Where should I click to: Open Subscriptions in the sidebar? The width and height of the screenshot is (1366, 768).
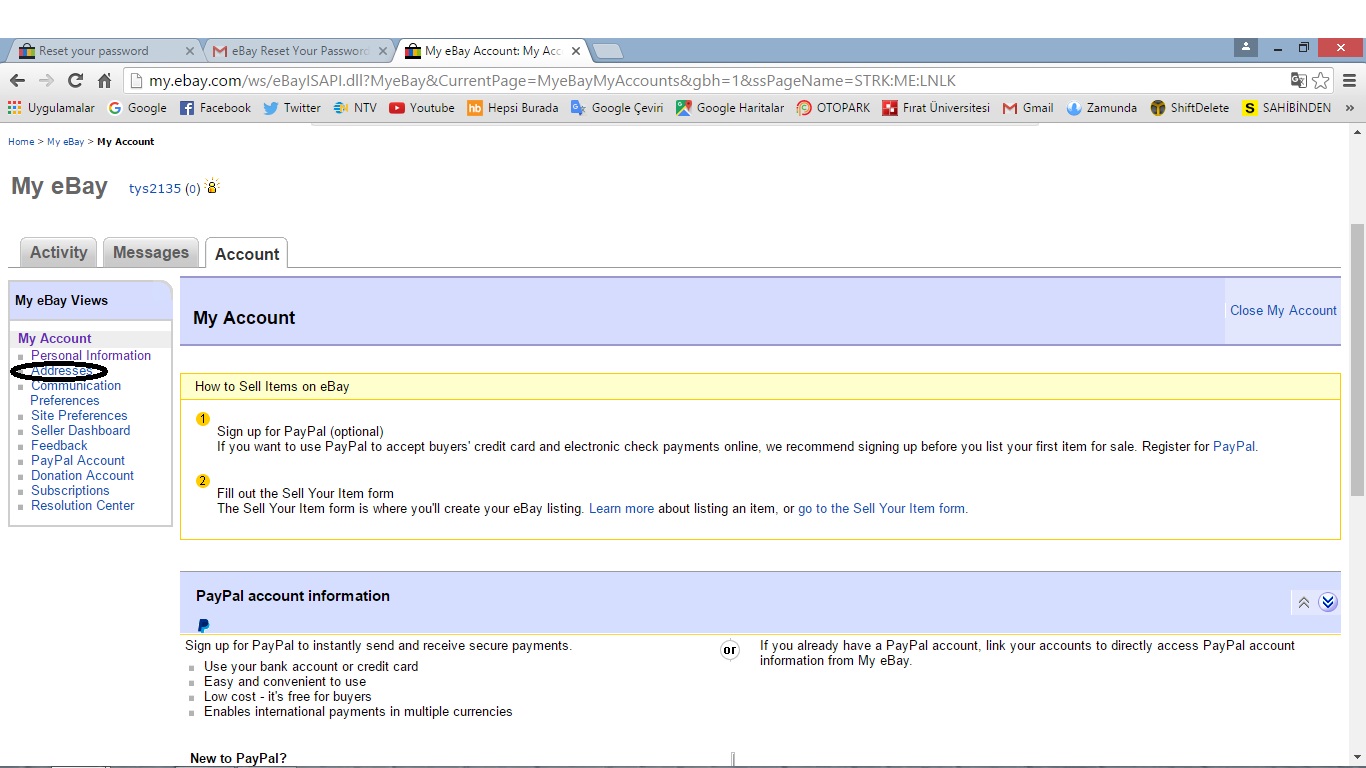[x=70, y=491]
